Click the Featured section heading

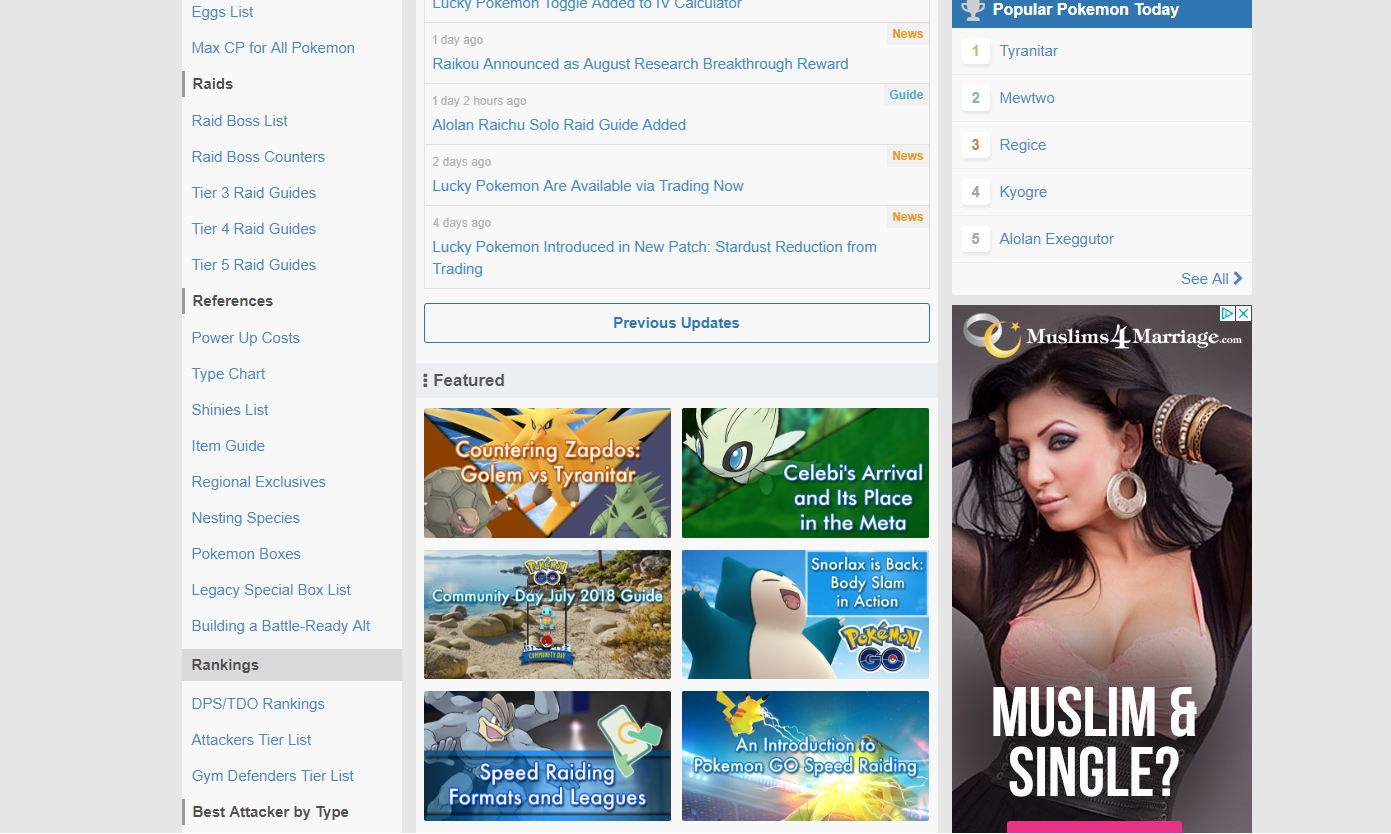click(x=468, y=380)
